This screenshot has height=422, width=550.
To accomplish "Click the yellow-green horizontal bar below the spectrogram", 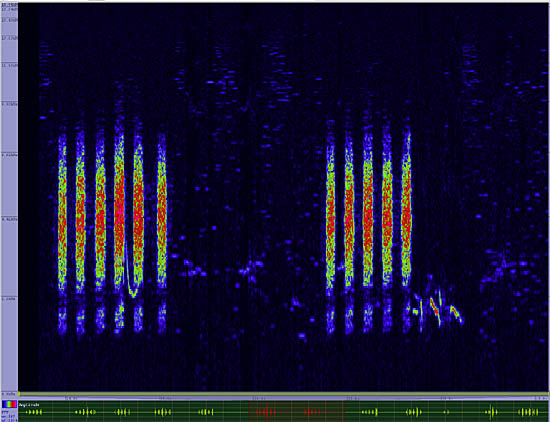I will 283,394.
